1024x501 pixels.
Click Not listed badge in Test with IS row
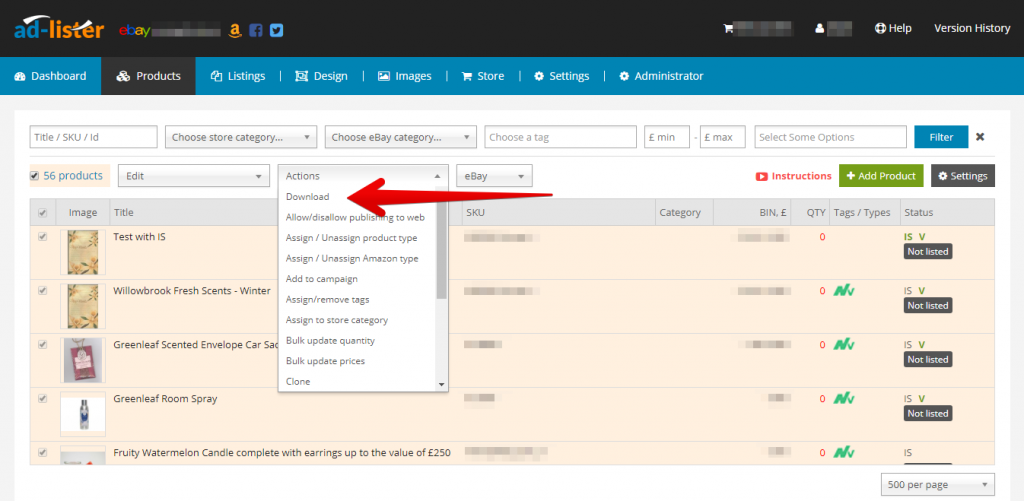927,251
